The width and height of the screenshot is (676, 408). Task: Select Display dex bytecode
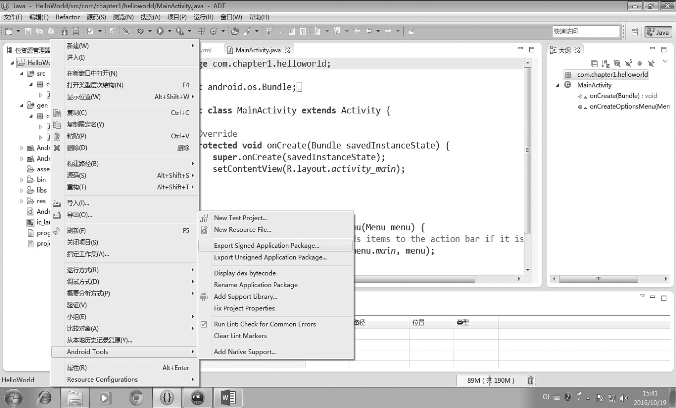pos(245,273)
